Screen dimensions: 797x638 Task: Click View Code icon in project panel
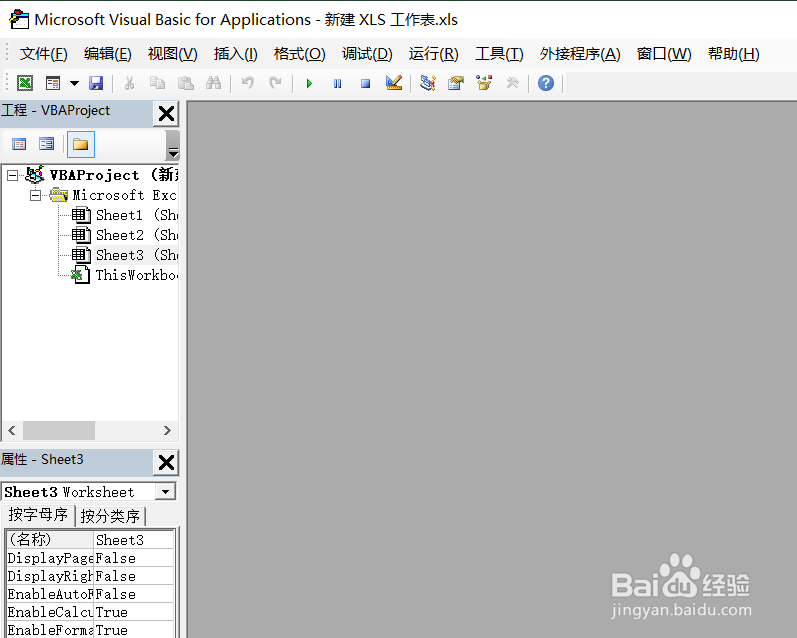tap(19, 144)
